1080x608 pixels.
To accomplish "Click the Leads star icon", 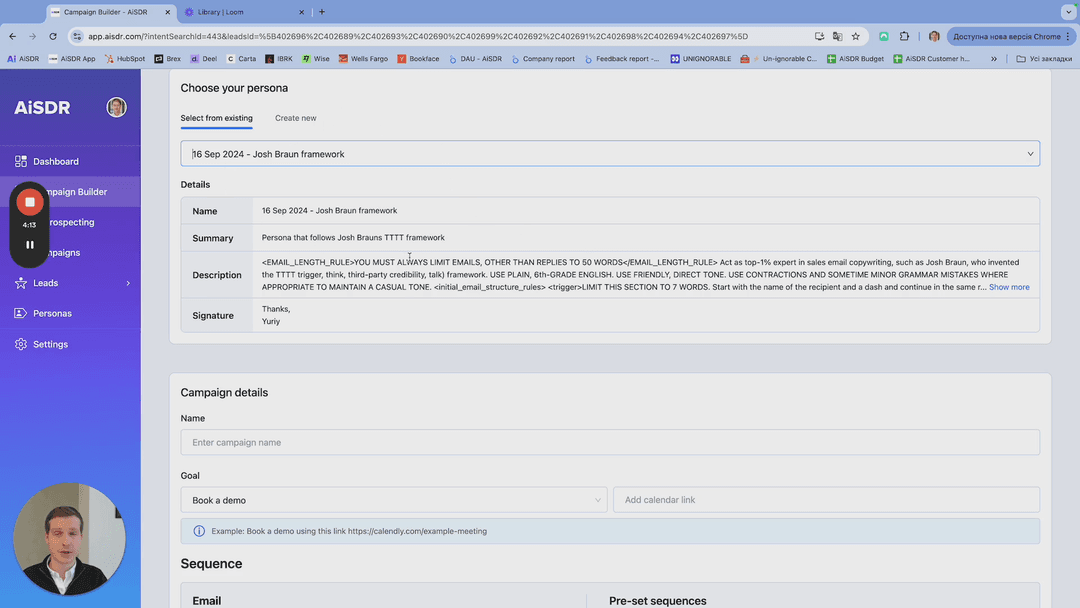I will tap(21, 283).
